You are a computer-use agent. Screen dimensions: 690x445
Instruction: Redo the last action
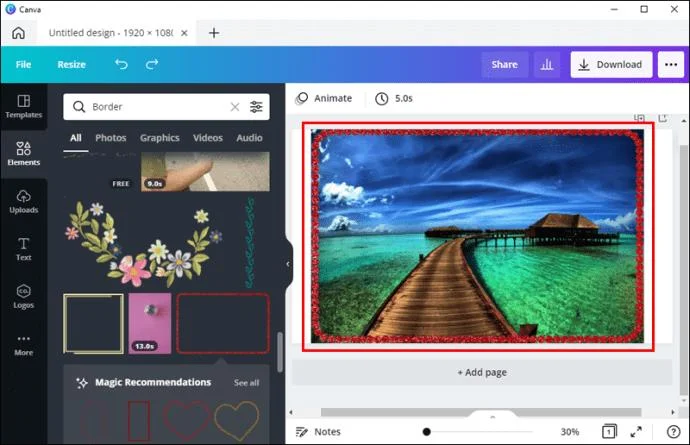point(152,64)
